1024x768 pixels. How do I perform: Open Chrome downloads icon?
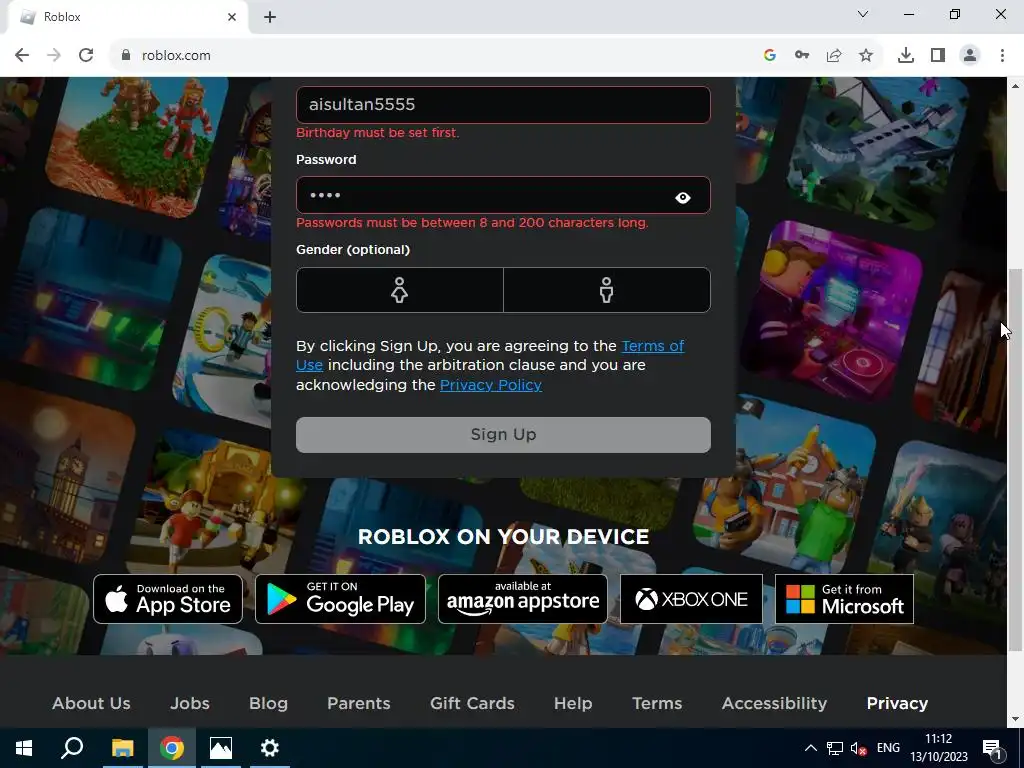[906, 56]
